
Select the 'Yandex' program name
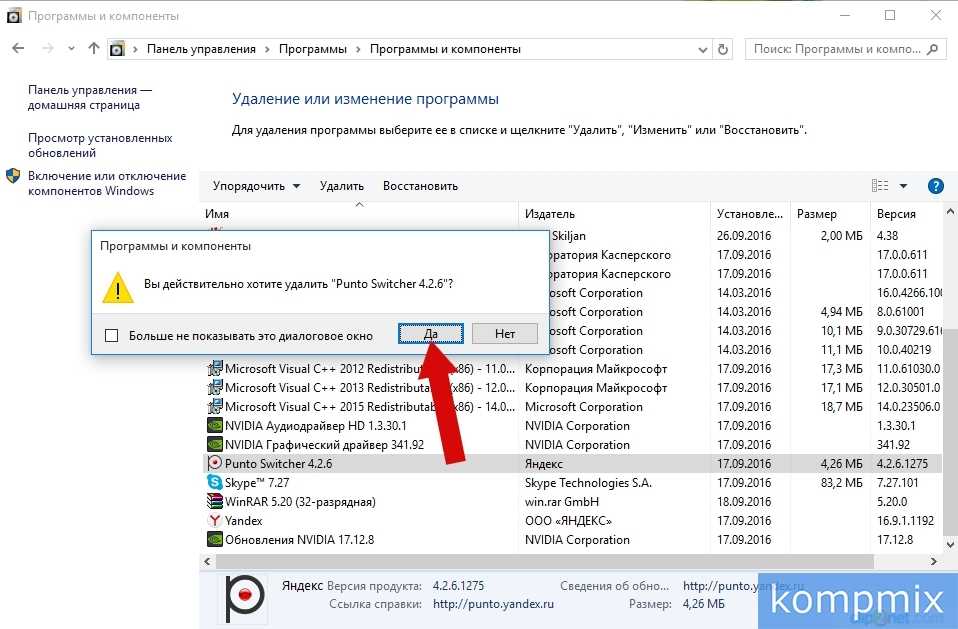(x=244, y=521)
